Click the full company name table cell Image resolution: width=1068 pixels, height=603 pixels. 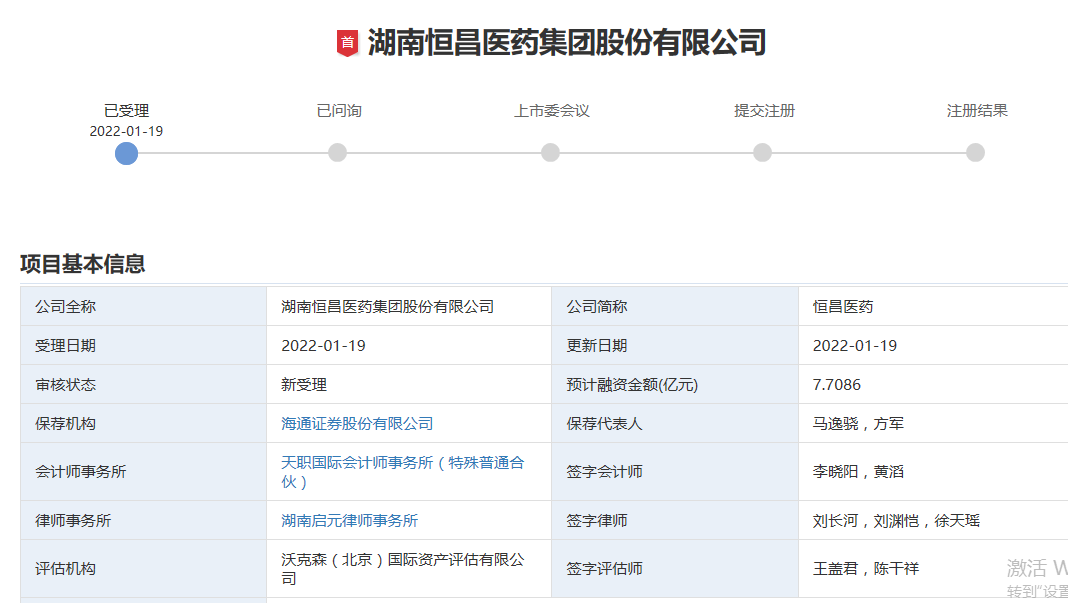[x=409, y=306]
